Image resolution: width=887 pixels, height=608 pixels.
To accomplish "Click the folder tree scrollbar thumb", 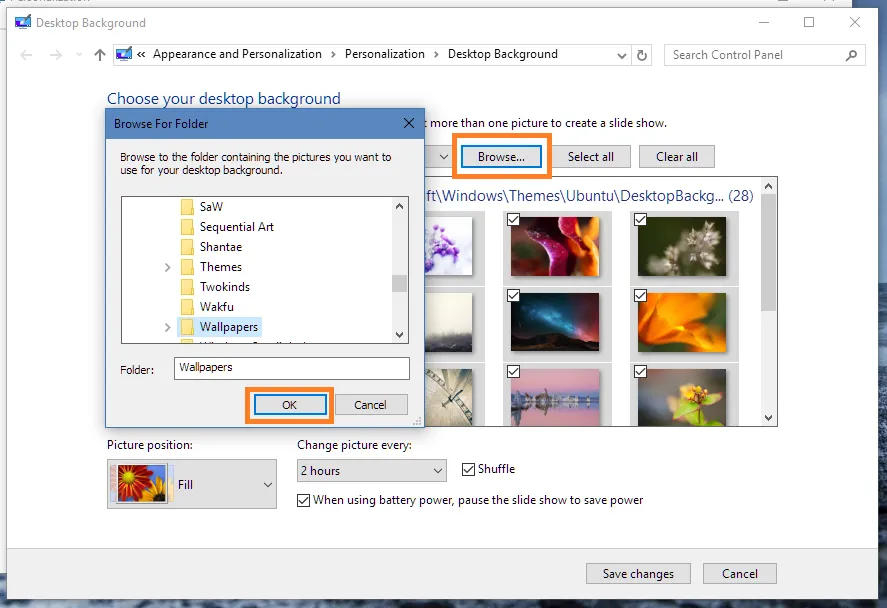I will click(x=399, y=283).
